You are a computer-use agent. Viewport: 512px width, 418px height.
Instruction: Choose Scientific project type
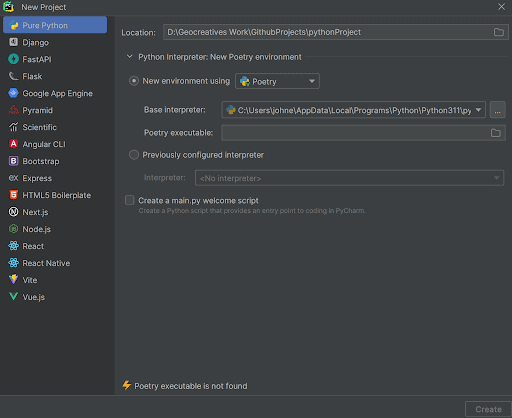point(55,127)
